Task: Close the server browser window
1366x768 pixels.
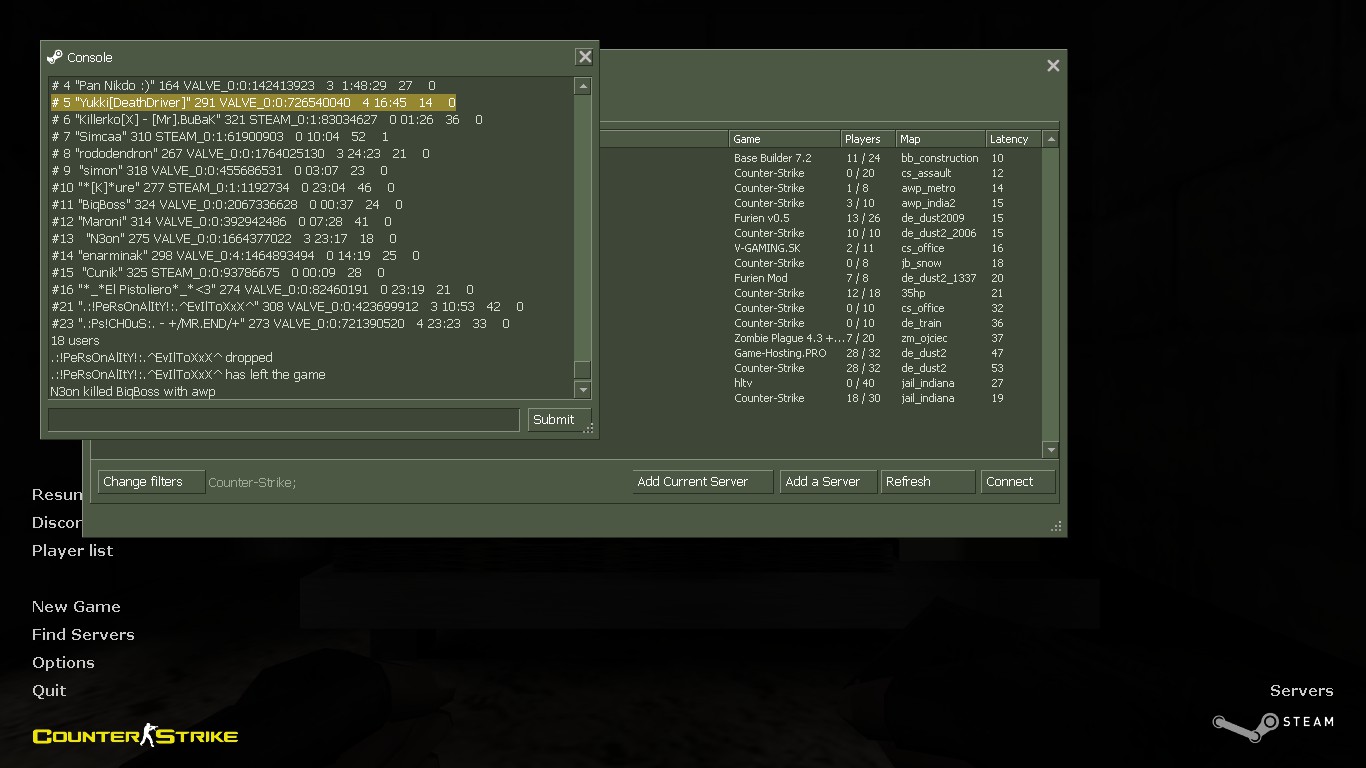Action: [1053, 66]
